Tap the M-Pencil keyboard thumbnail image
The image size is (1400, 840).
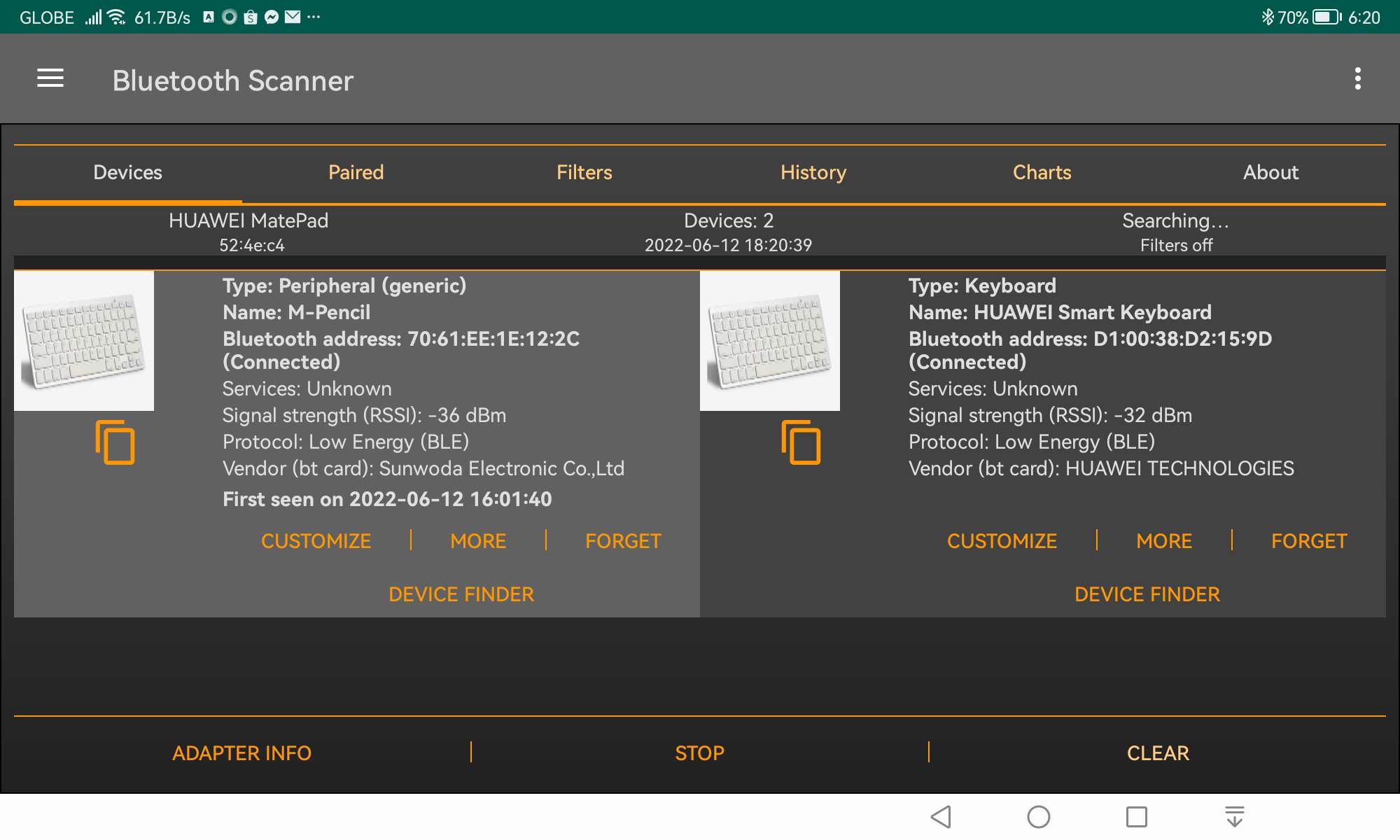point(84,341)
